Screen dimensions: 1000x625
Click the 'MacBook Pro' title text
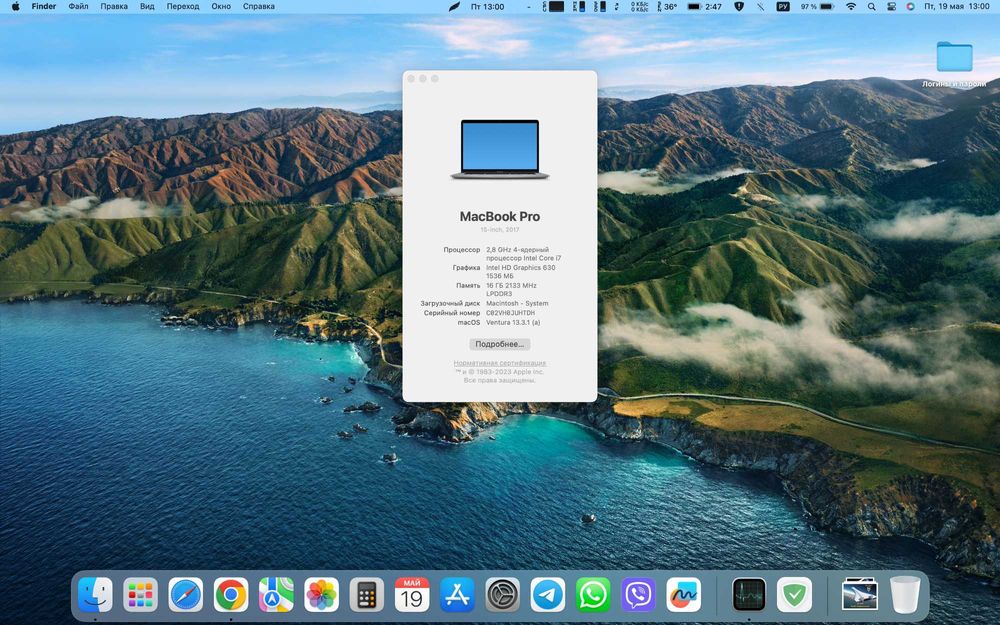click(499, 217)
